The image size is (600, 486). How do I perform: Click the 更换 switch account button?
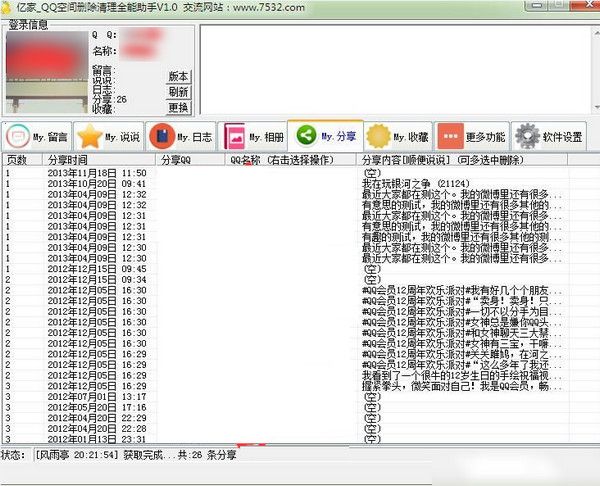click(178, 107)
